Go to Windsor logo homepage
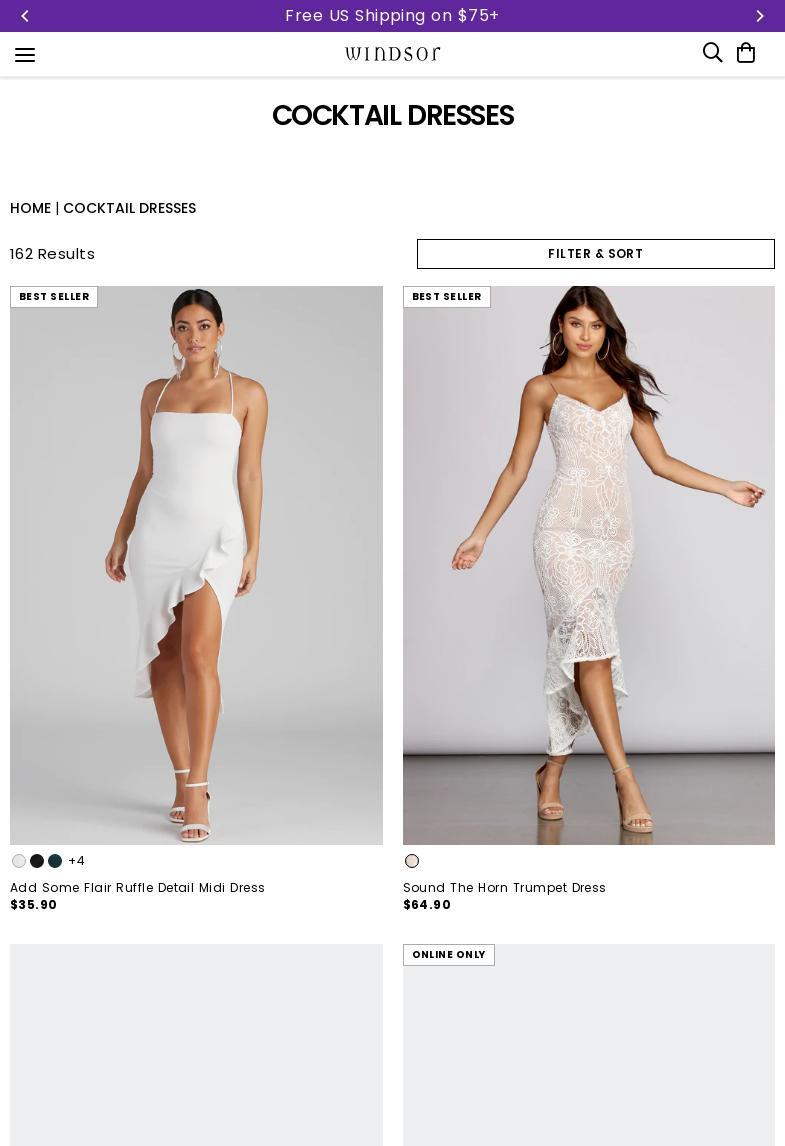This screenshot has width=785, height=1146. (392, 53)
